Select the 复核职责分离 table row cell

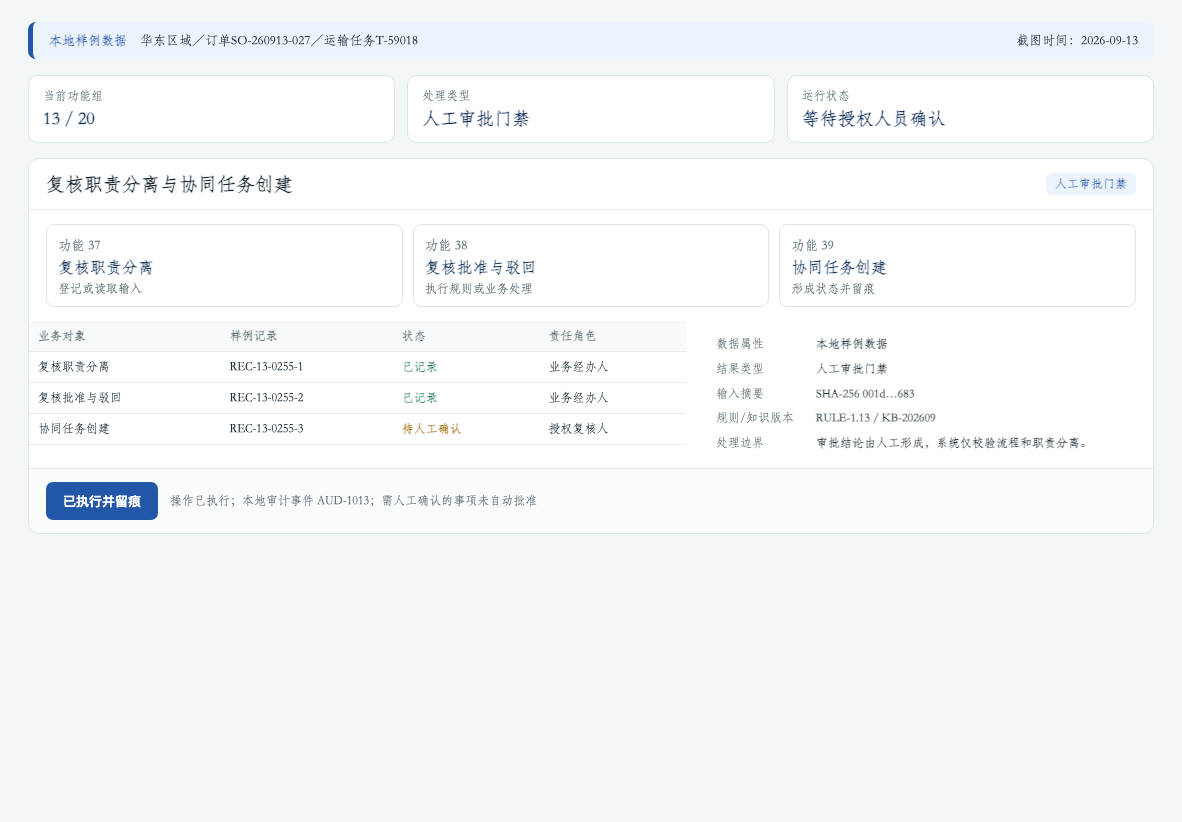pos(74,367)
